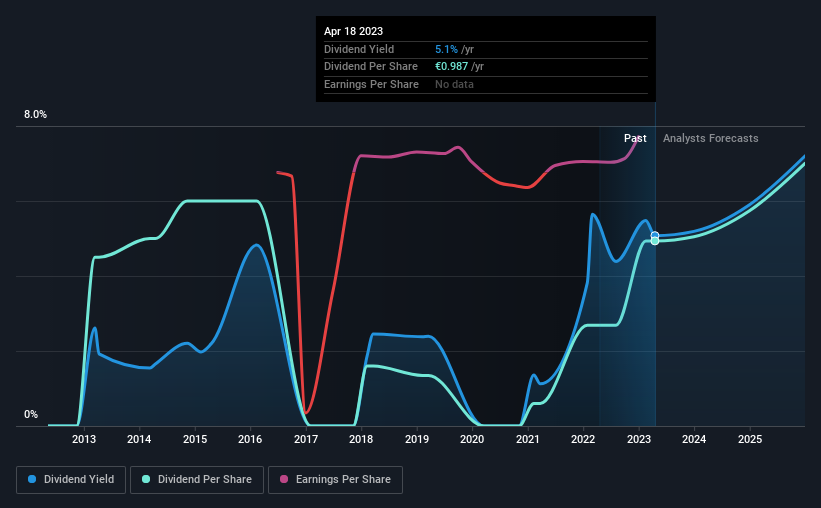The height and width of the screenshot is (508, 821).
Task: Click the 2016 x-axis label
Action: tap(250, 439)
